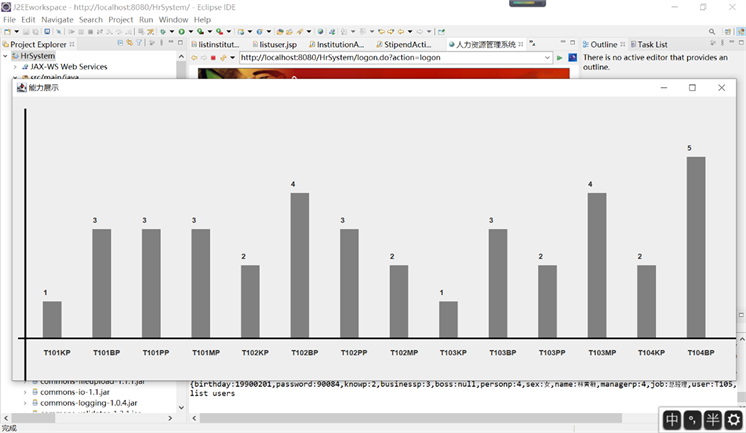
Task: Select the 人力资源管理系统 browser tab
Action: pyautogui.click(x=485, y=44)
